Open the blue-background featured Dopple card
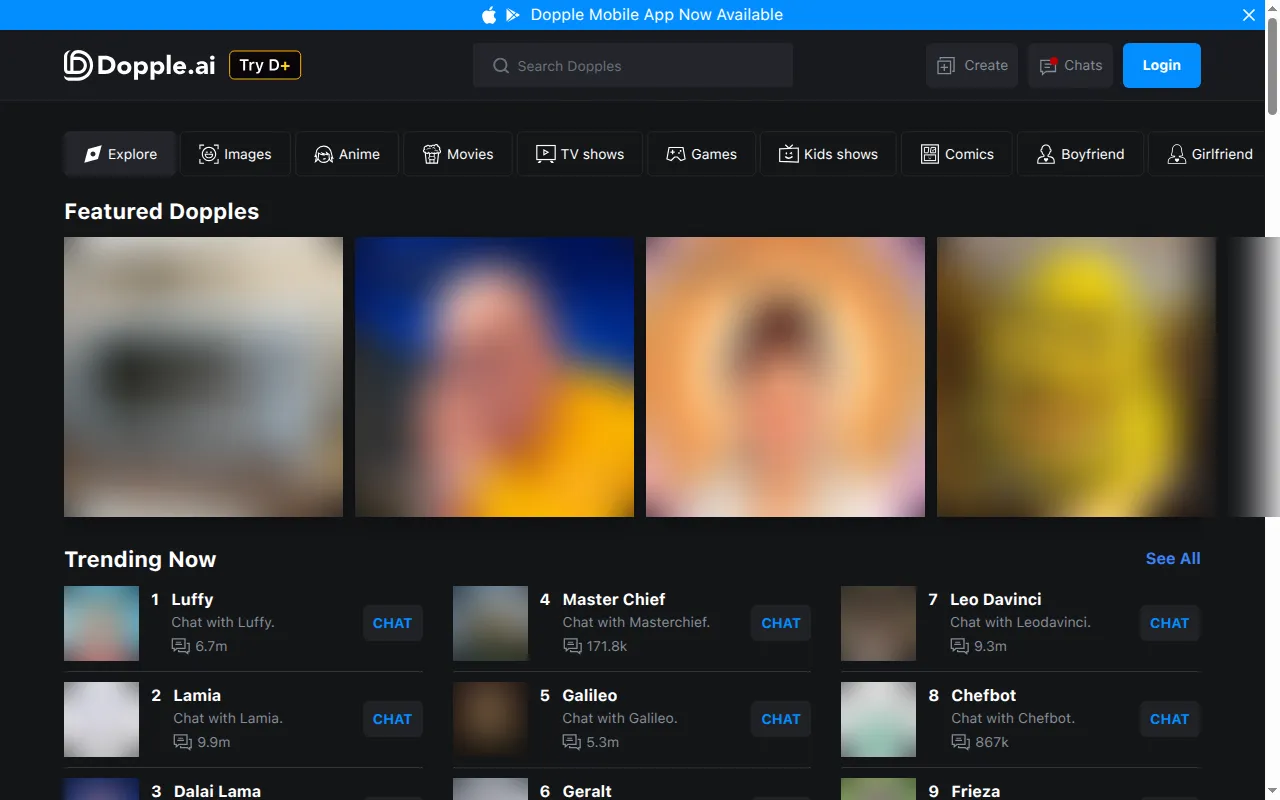This screenshot has height=800, width=1280. point(494,377)
